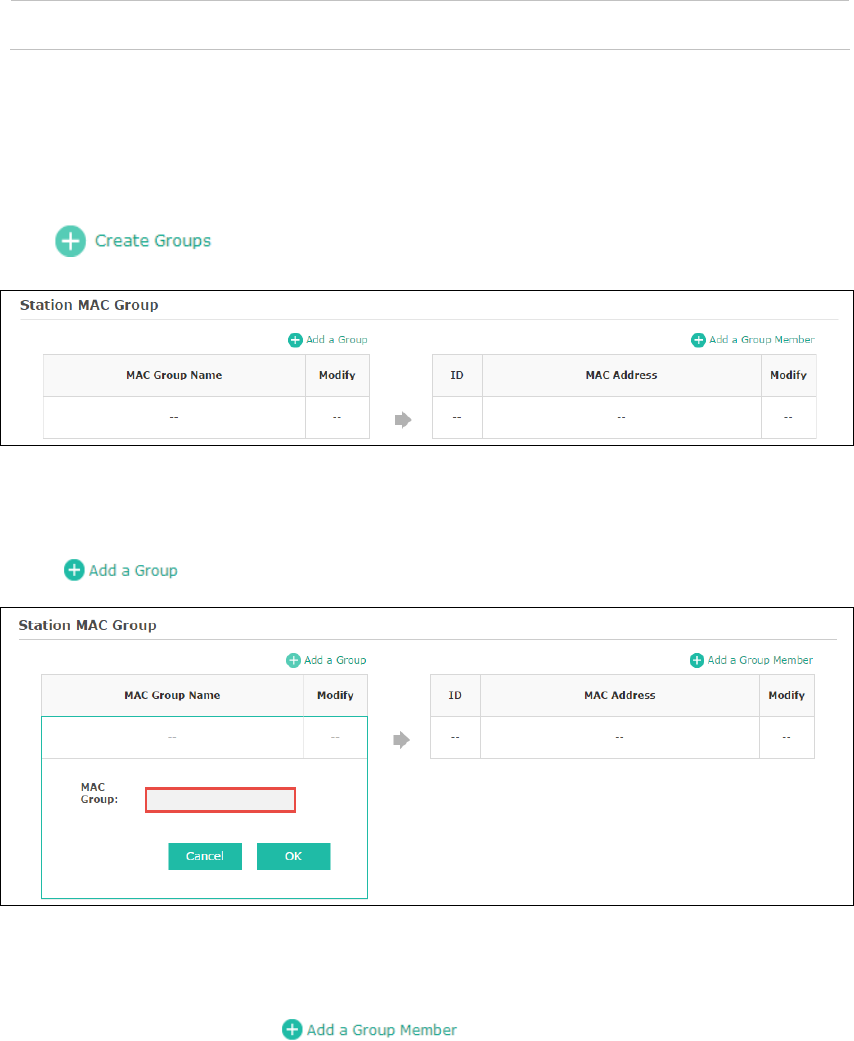
Task: Click the Add a Group Member text in the lower panel
Action: click(760, 660)
